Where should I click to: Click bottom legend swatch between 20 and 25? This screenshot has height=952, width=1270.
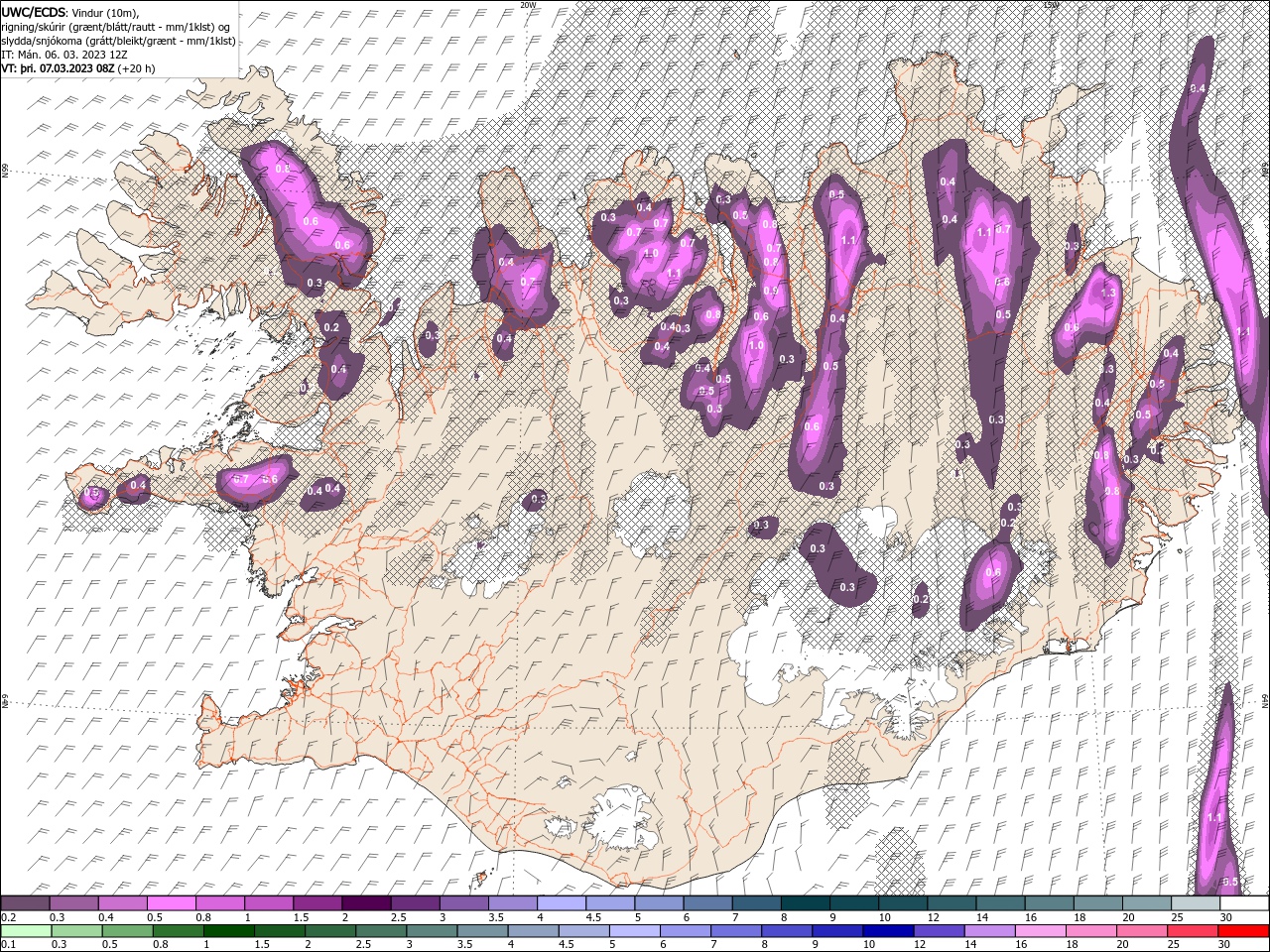tap(1141, 931)
